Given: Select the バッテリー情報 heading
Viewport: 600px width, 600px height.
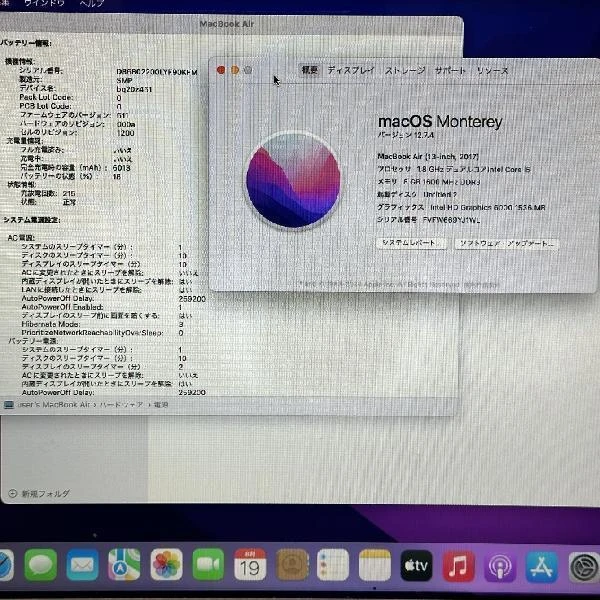Looking at the screenshot, I should click(x=26, y=43).
